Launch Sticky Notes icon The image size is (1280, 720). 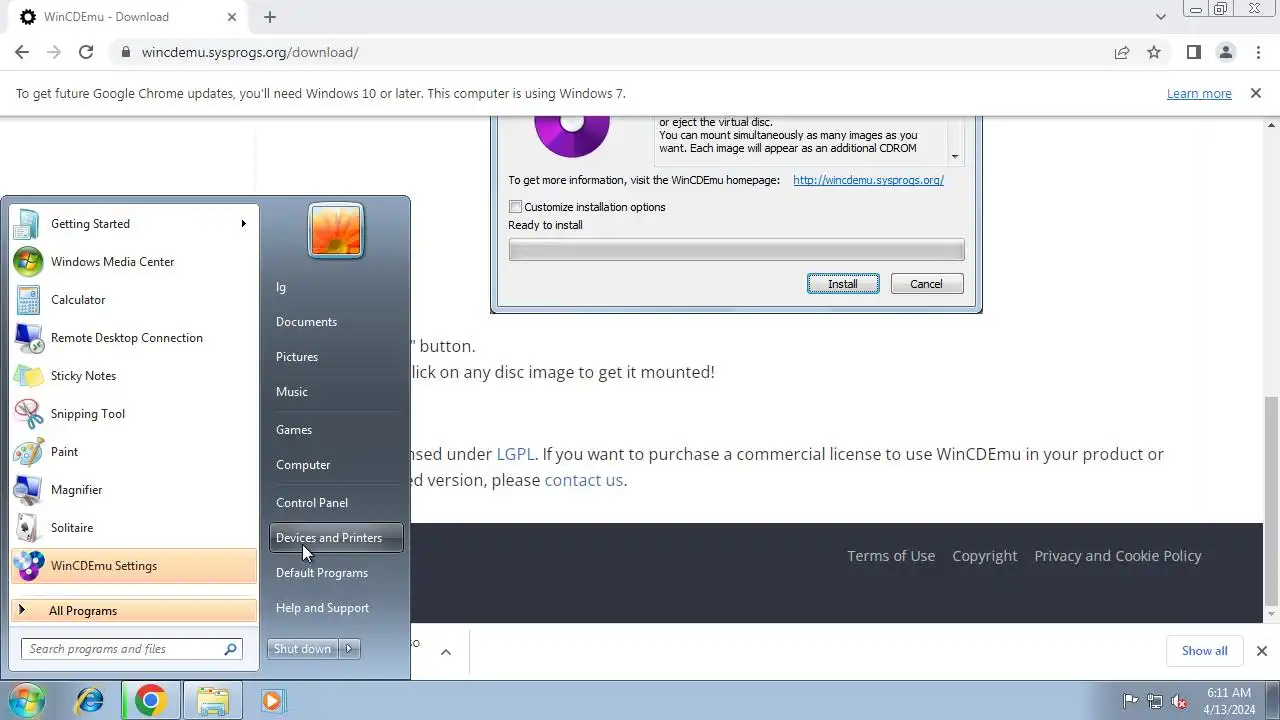(28, 376)
